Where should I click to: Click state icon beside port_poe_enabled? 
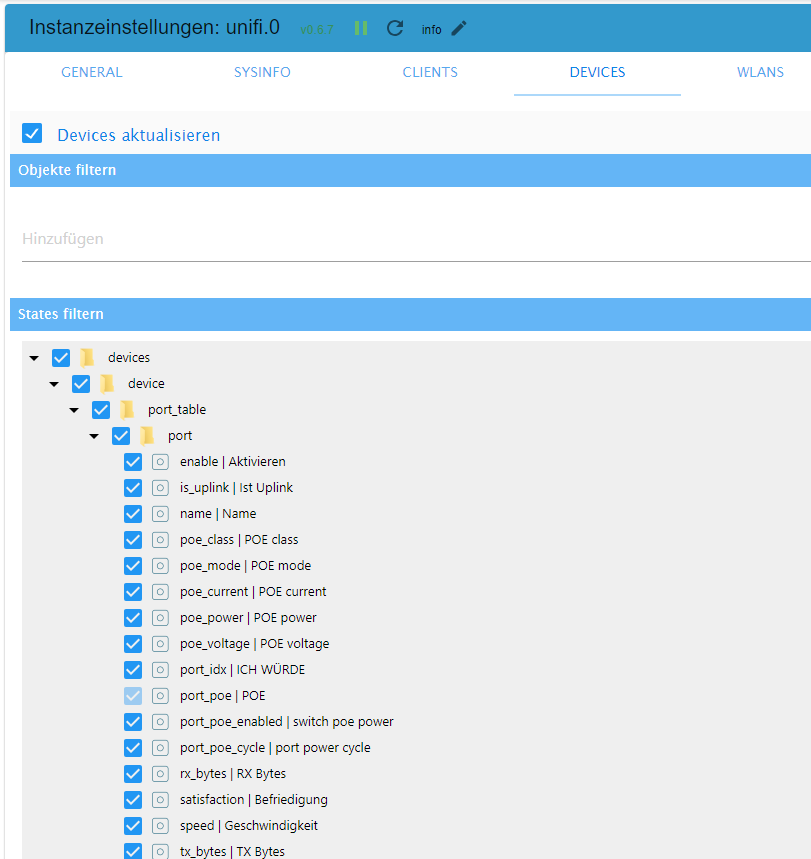160,722
